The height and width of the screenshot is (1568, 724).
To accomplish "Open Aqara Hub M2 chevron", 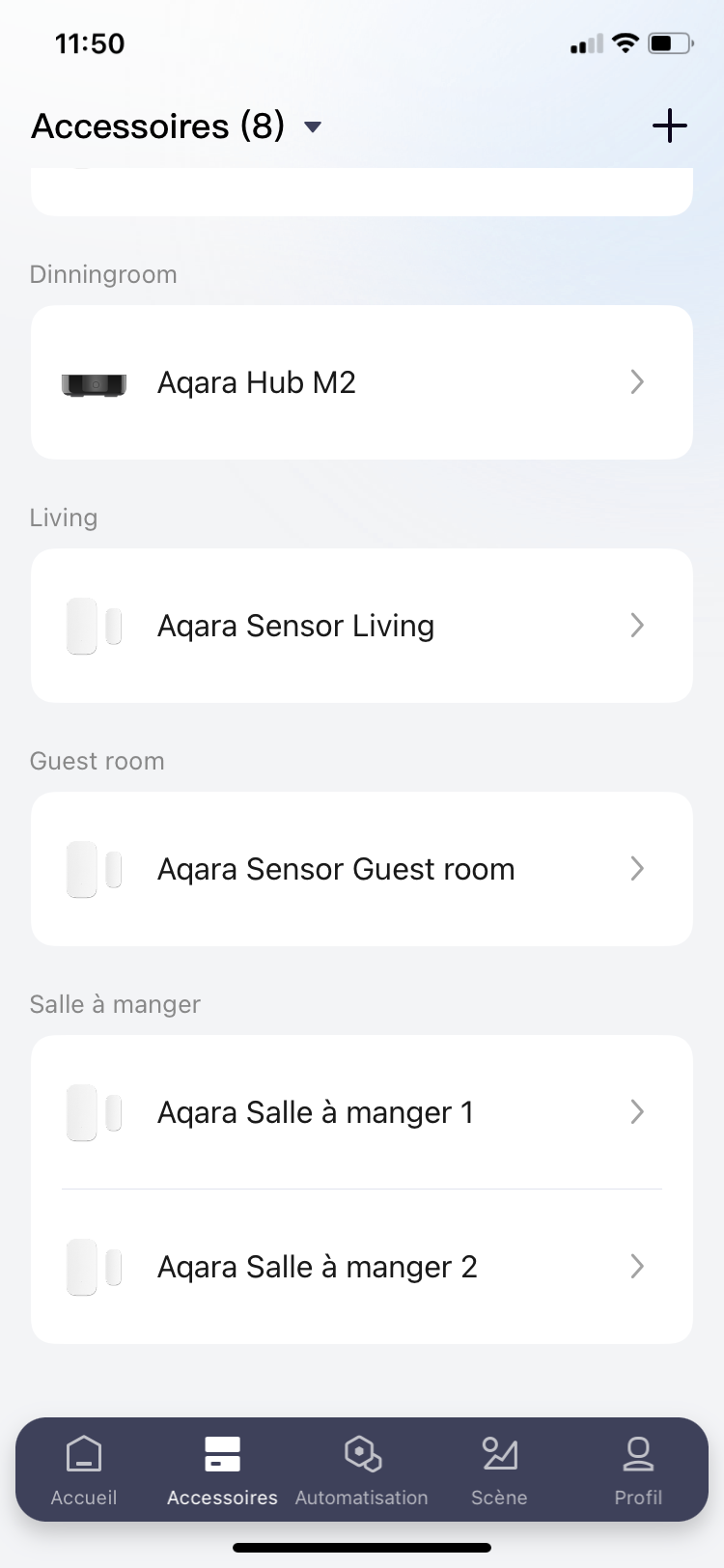I will tap(637, 382).
